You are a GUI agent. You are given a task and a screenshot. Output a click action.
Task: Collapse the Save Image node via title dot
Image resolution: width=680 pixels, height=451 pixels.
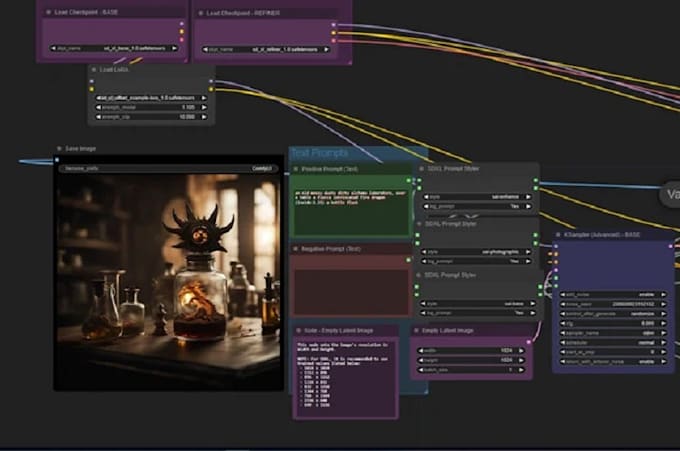tap(60, 149)
